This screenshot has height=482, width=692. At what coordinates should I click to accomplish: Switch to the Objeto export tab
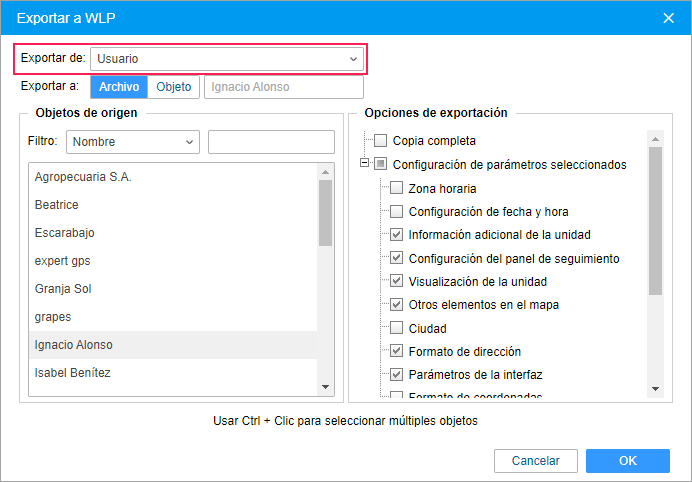174,87
